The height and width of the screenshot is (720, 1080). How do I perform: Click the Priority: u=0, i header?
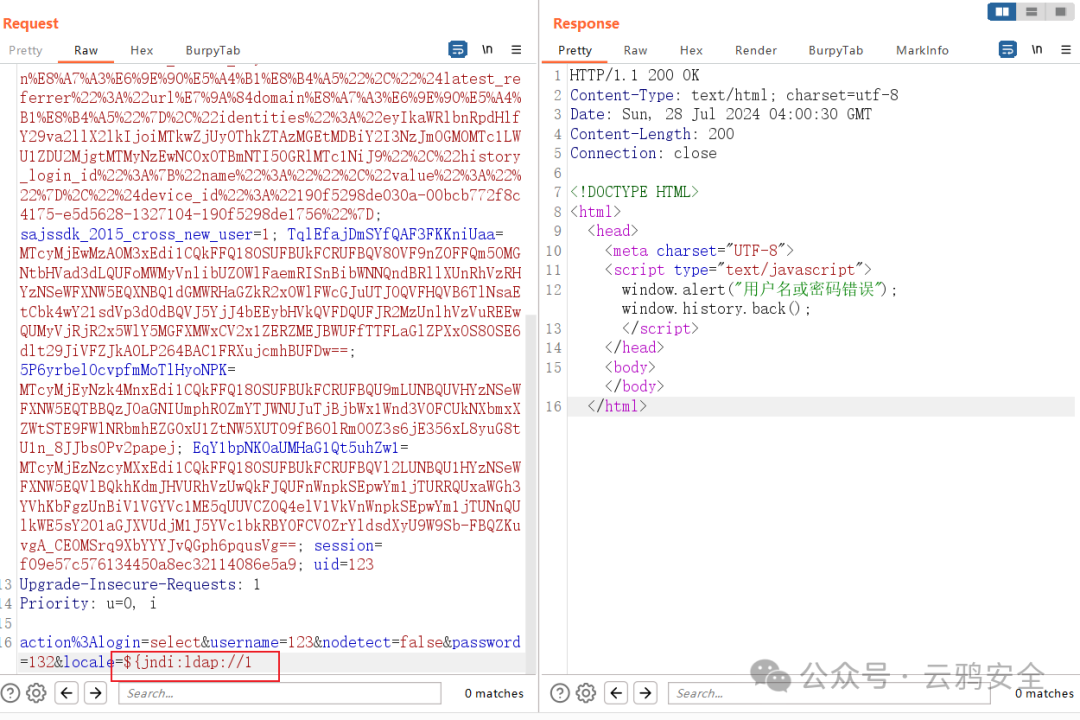88,604
